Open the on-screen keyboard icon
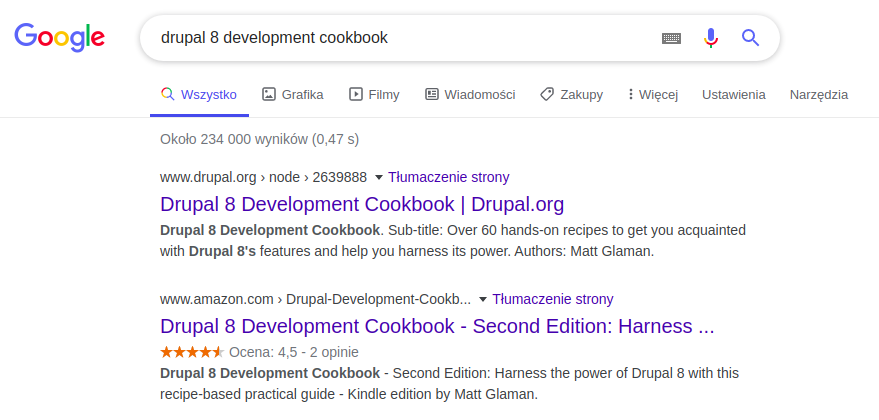The image size is (879, 420). click(x=671, y=38)
